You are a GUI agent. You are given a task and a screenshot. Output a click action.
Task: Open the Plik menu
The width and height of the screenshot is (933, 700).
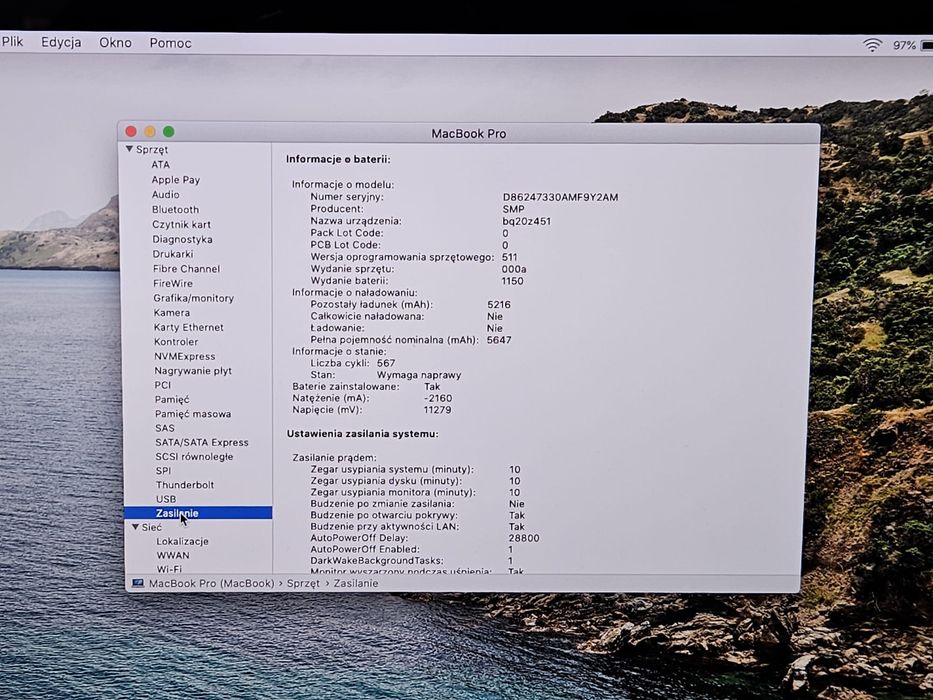12,42
